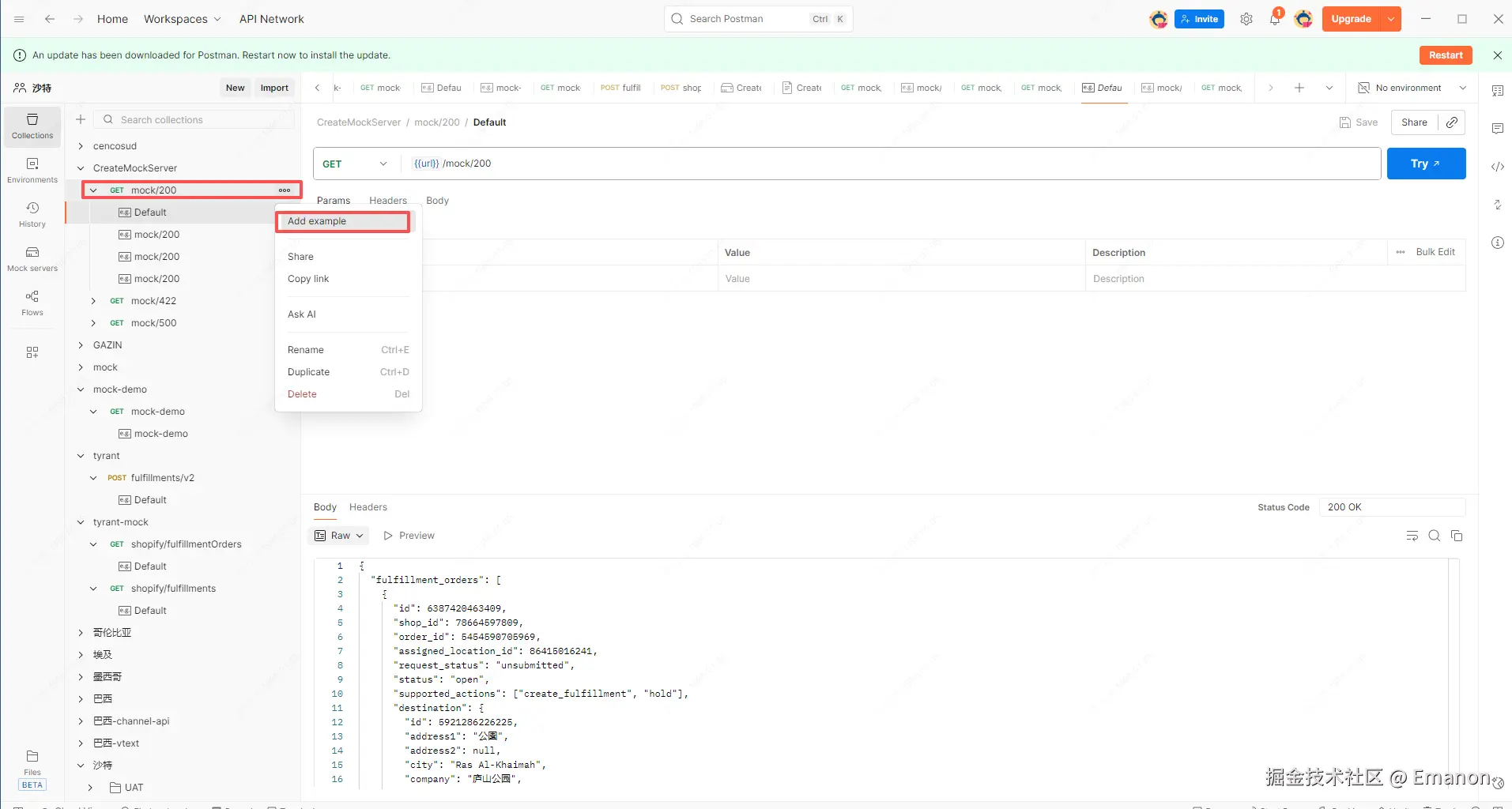The height and width of the screenshot is (809, 1512).
Task: Open the No environment selector
Action: [x=1412, y=88]
